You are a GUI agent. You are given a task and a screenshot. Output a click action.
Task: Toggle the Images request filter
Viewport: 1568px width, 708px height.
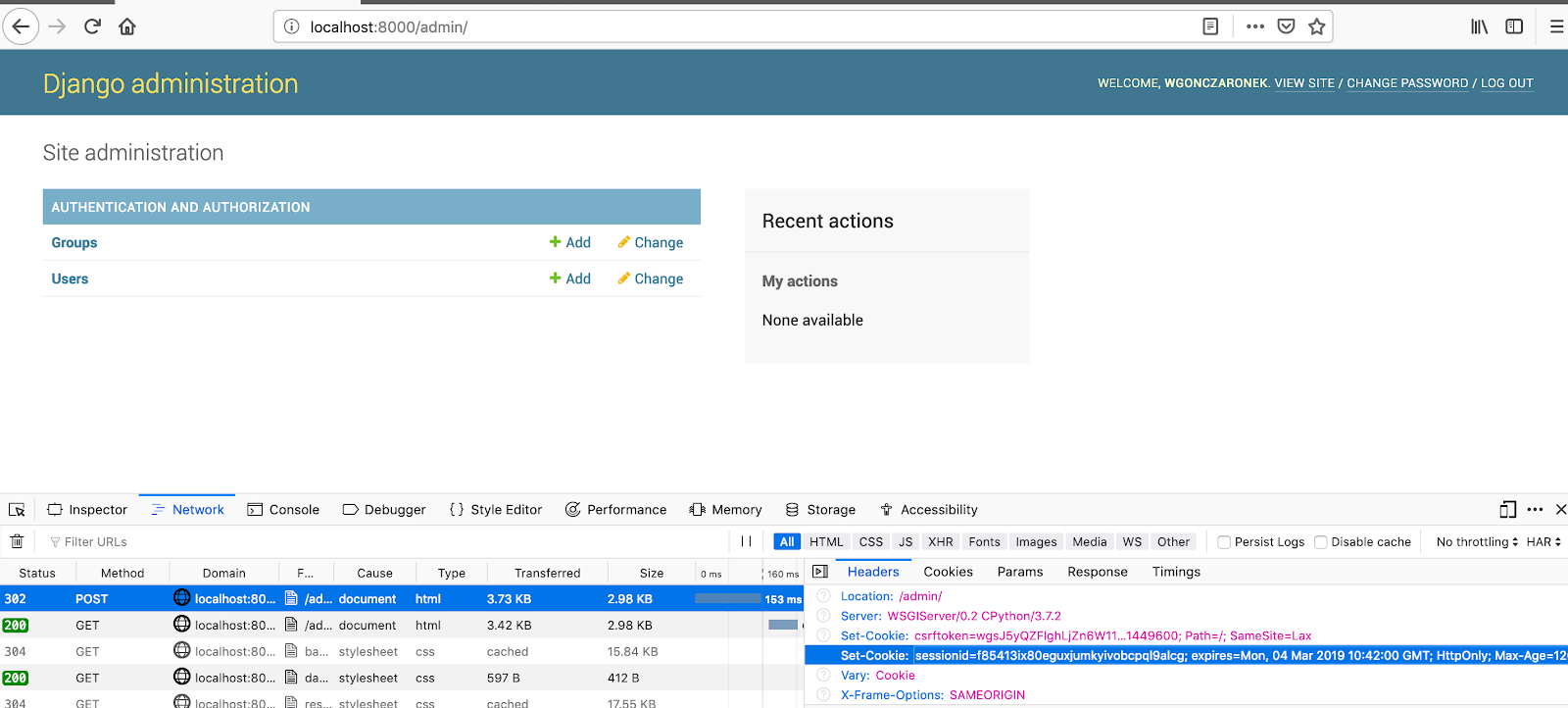[1037, 541]
